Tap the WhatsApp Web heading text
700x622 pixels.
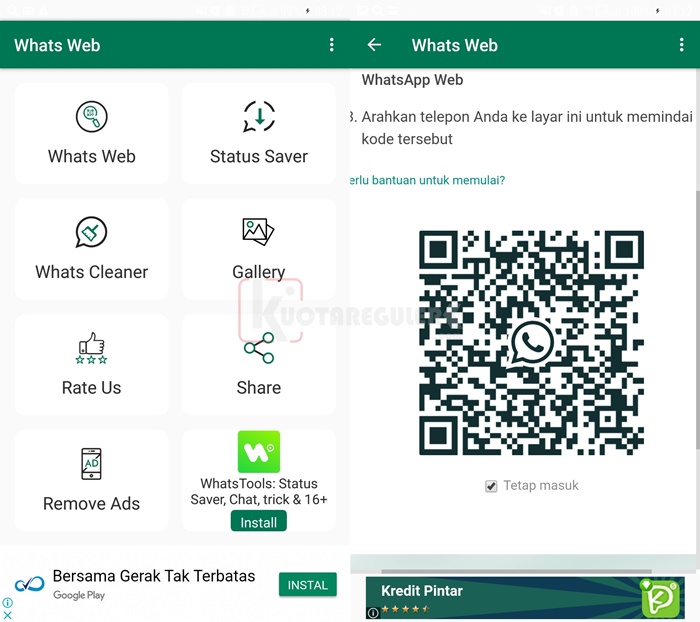[412, 80]
